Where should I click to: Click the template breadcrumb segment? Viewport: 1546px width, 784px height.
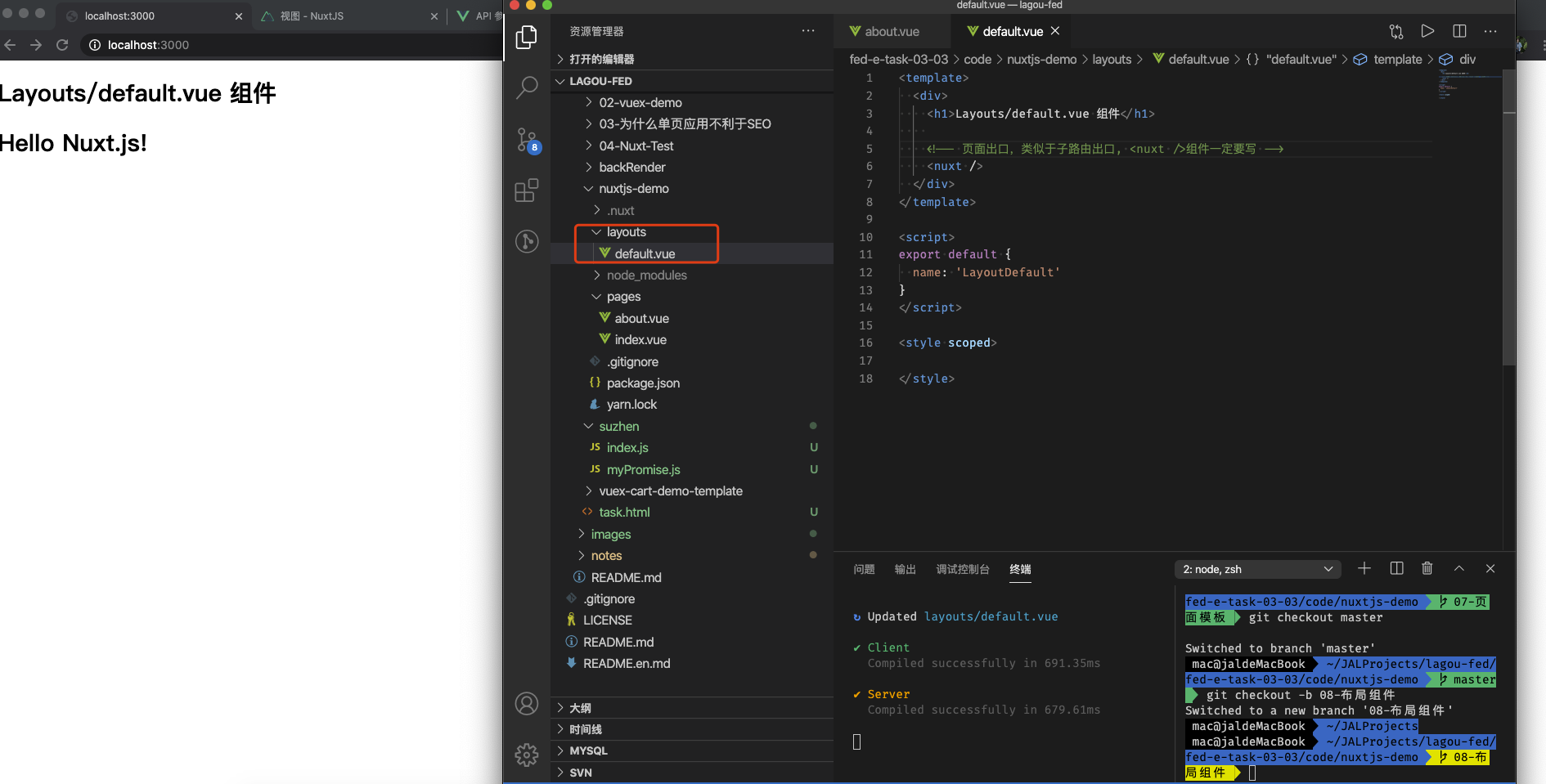point(1397,59)
